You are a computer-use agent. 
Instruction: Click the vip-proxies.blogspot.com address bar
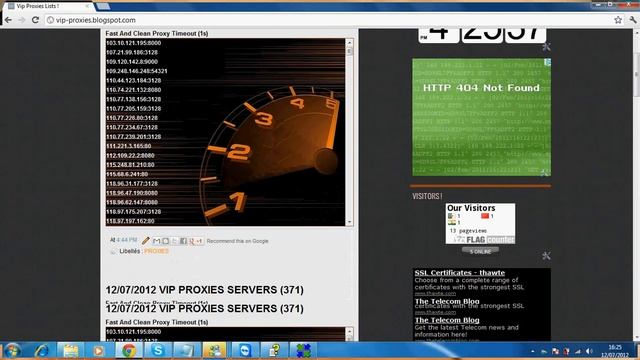point(329,20)
